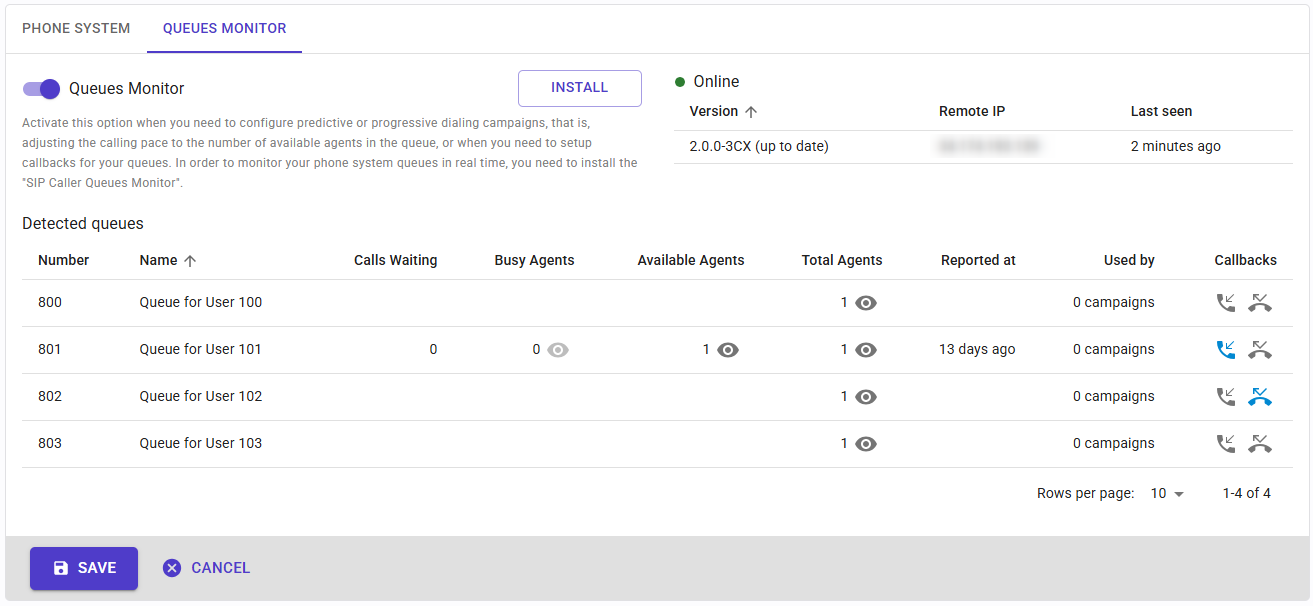
Task: Click missed call callback icon for queue 801
Action: tap(1260, 350)
